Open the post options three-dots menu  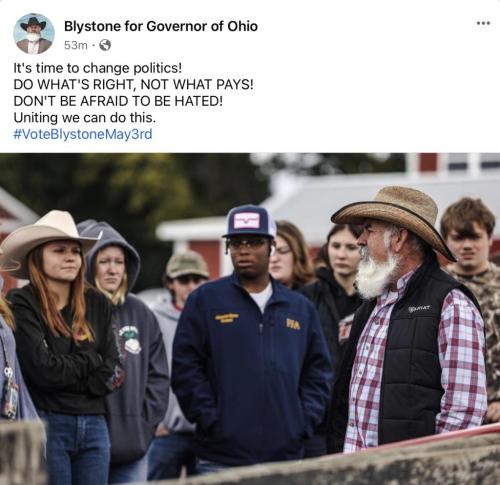483,23
